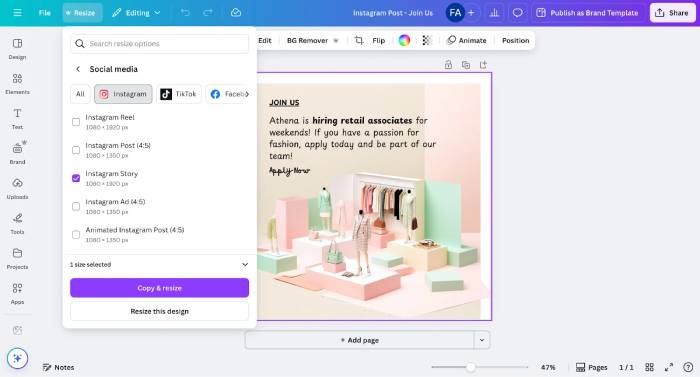This screenshot has height=377, width=700.
Task: Click Position in the toolbar
Action: (x=516, y=40)
